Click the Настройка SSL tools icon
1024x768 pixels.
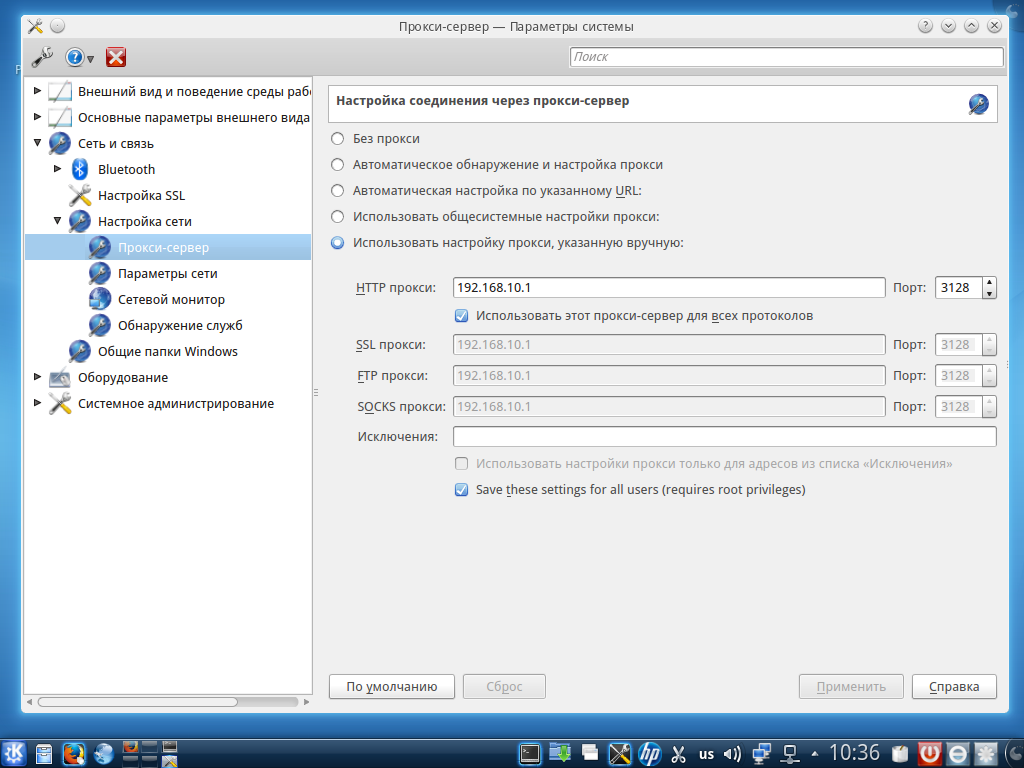point(80,195)
